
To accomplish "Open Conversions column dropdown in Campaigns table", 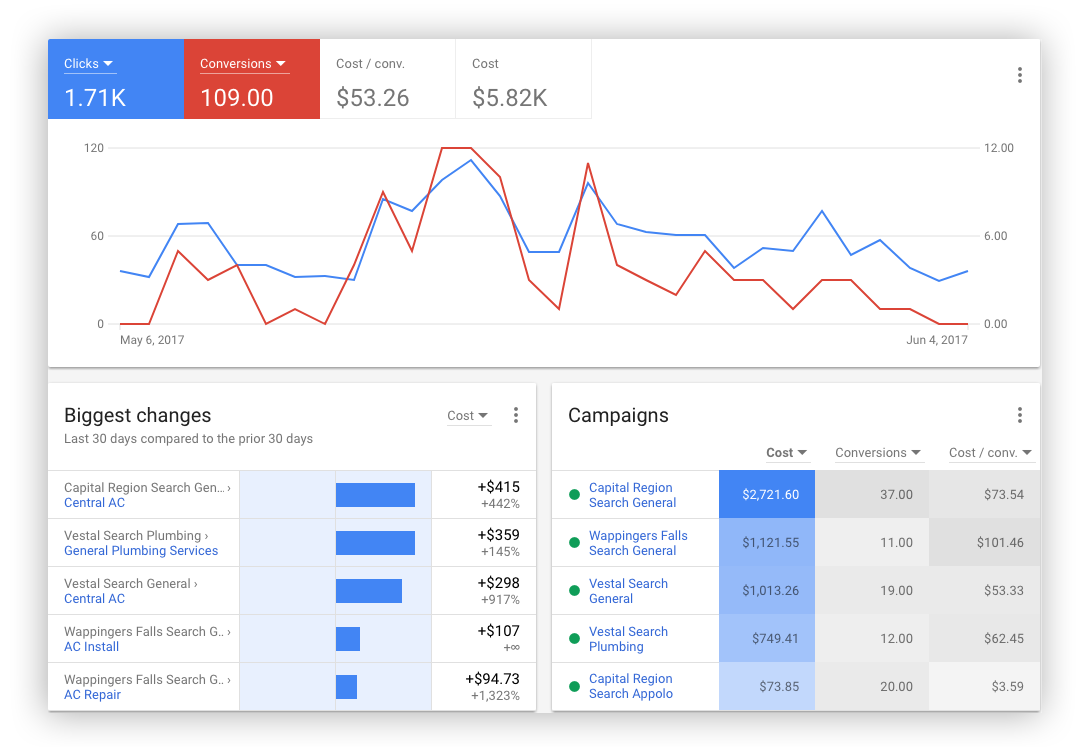I will (878, 452).
